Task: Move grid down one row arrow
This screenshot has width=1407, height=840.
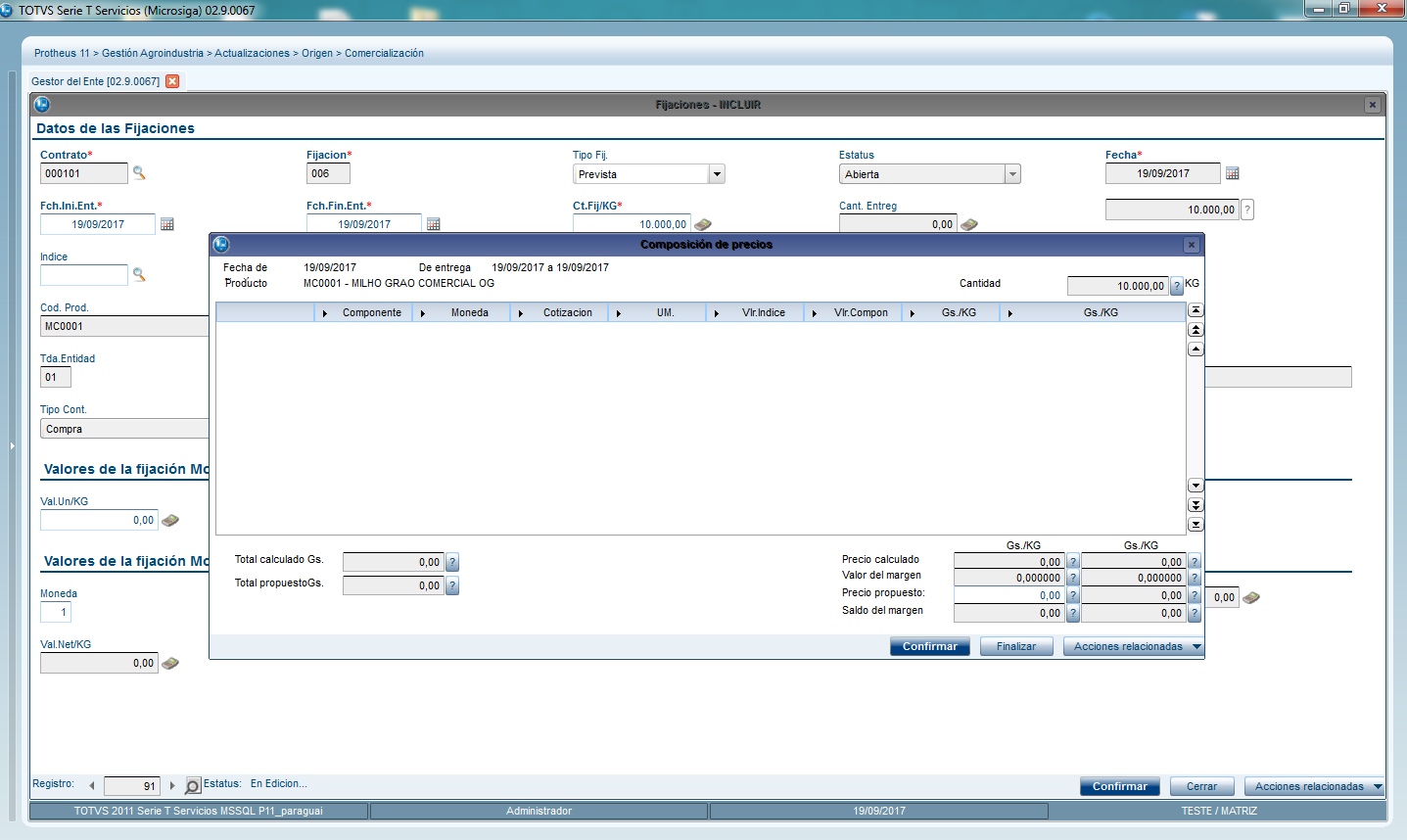Action: [1196, 486]
